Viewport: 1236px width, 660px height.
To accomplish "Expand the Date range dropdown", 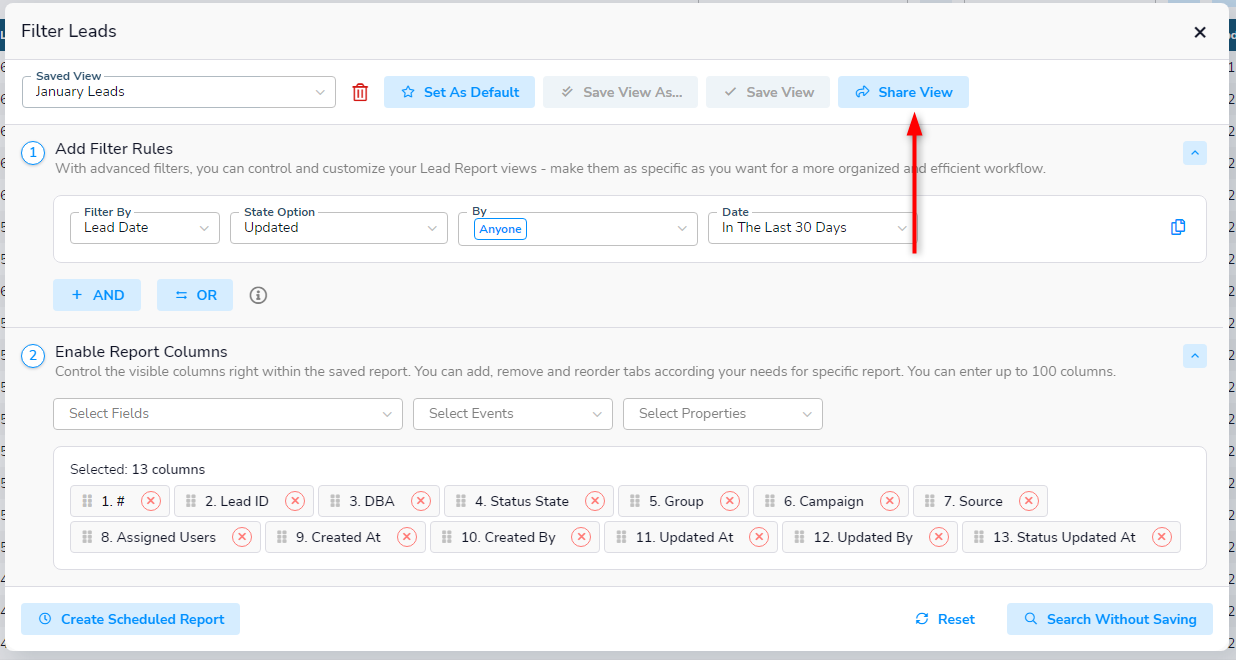I will (814, 228).
